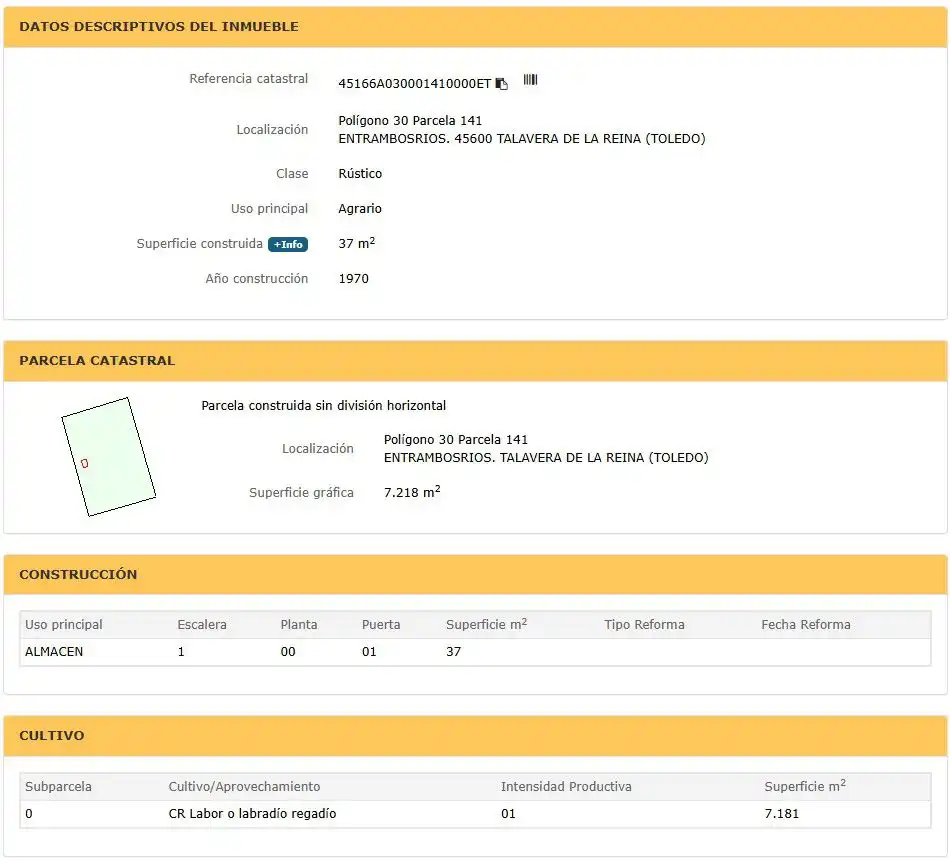Copy the cadastral reference with copy icon
The height and width of the screenshot is (861, 950).
click(x=502, y=84)
